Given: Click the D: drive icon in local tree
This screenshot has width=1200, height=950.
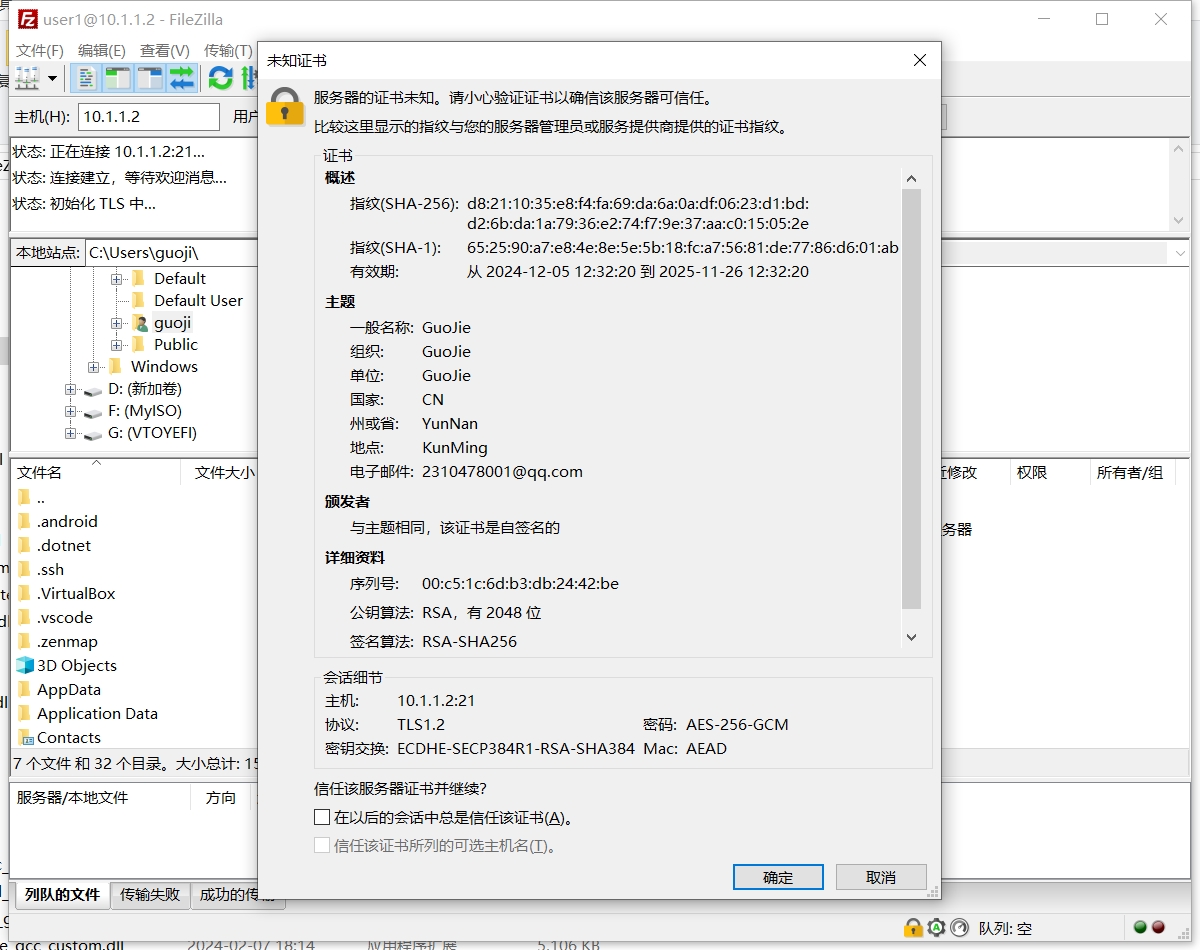Looking at the screenshot, I should 93,389.
